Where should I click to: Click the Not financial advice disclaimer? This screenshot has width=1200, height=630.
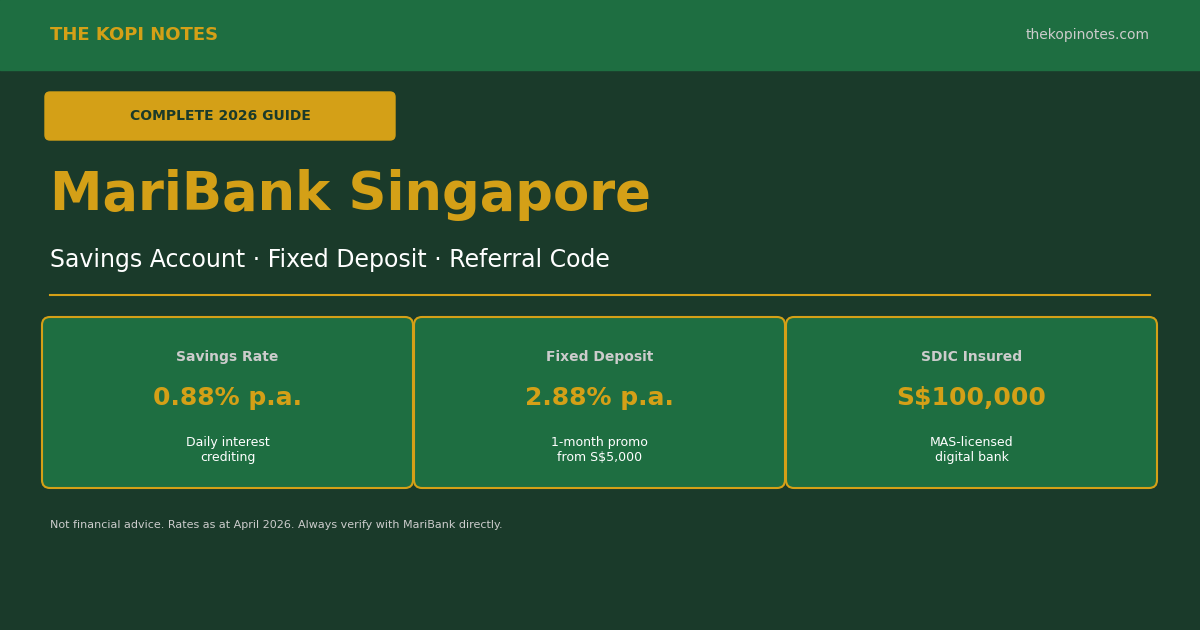pos(276,525)
